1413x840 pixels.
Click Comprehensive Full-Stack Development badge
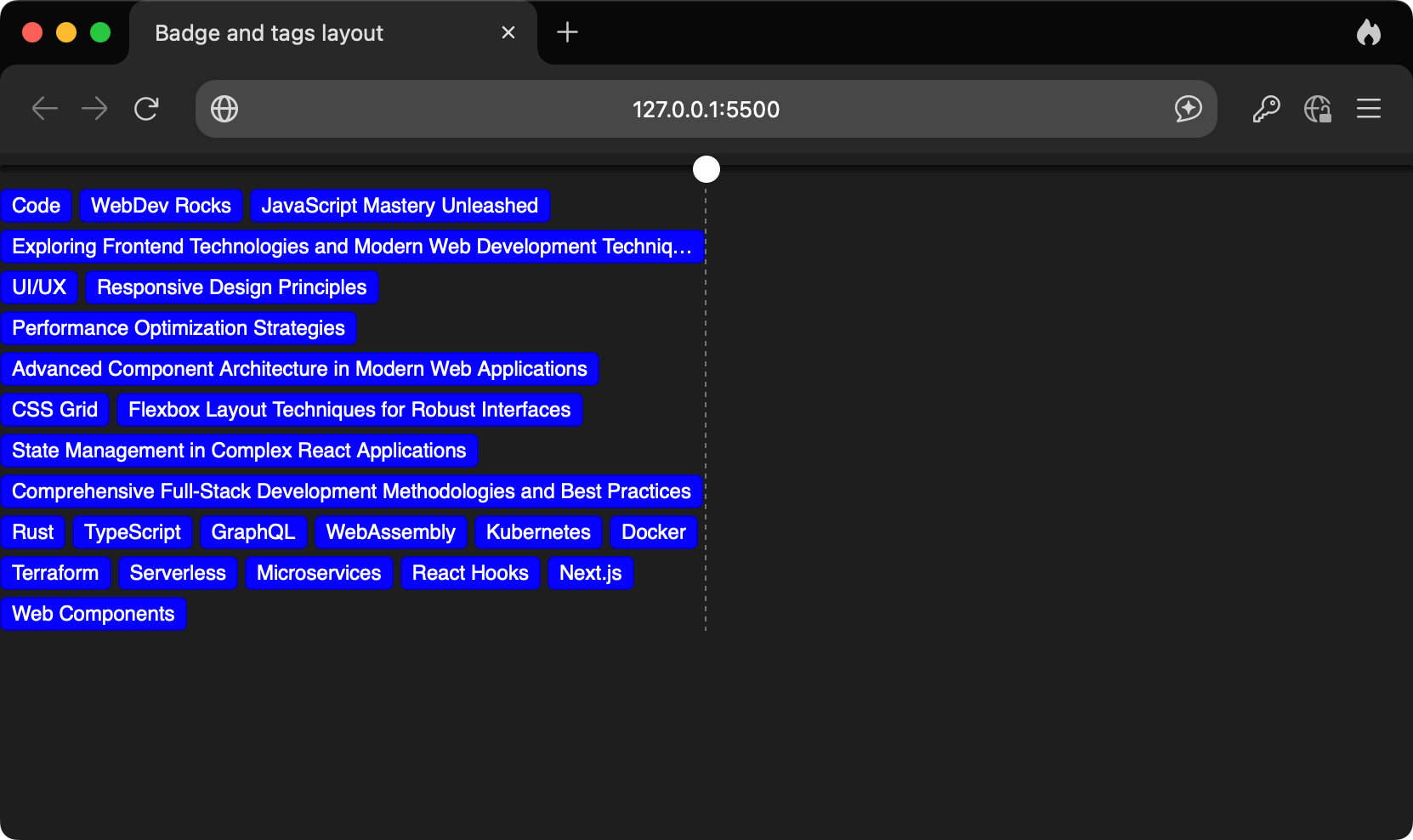(x=351, y=491)
